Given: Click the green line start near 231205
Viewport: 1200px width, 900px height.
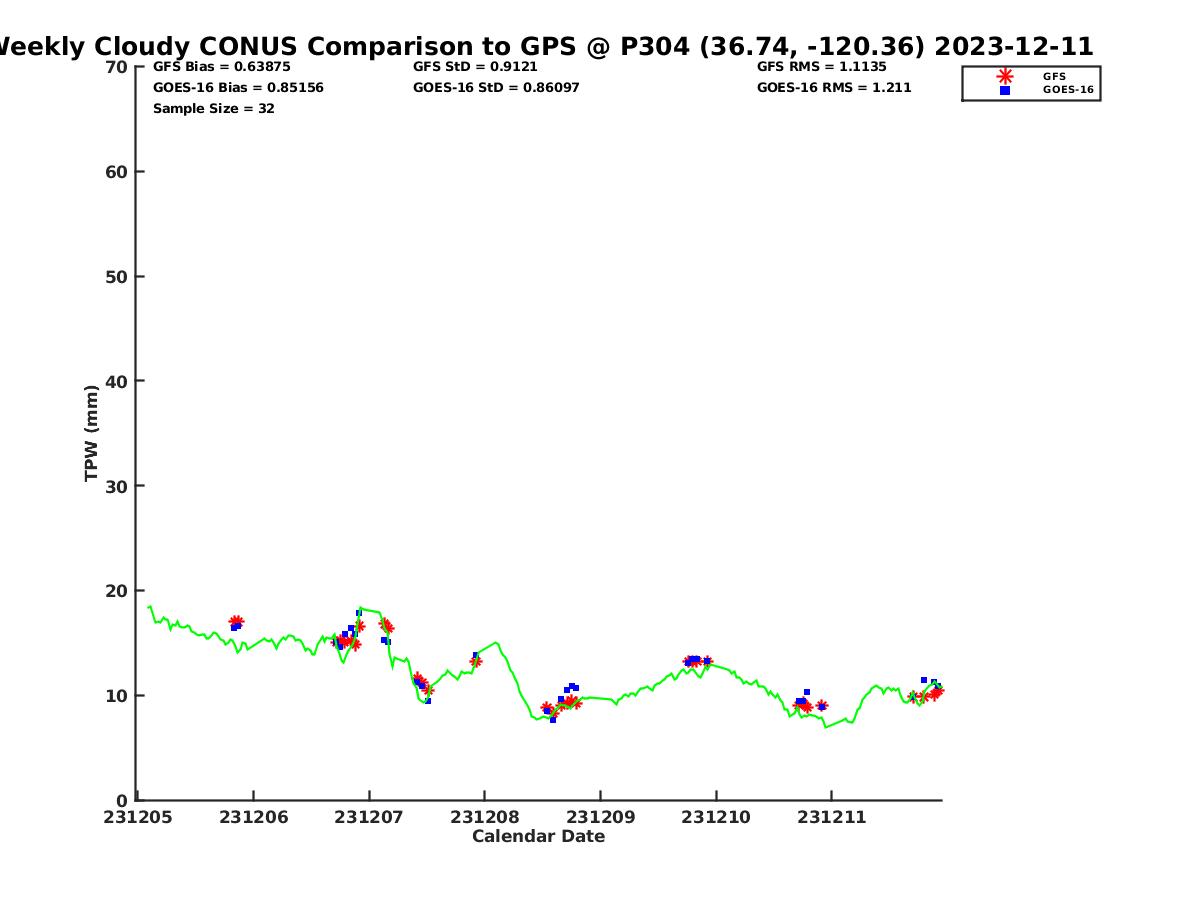Looking at the screenshot, I should [x=150, y=606].
